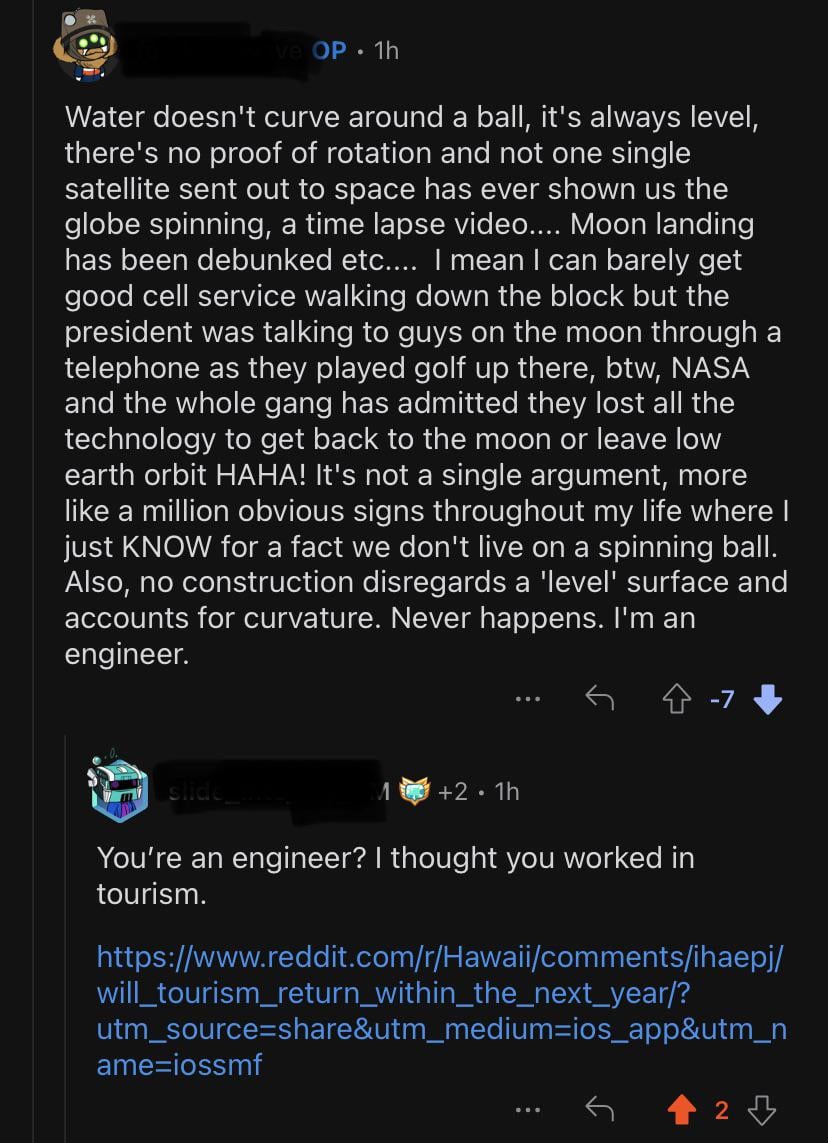Tap the OP comment's 1h timestamp
This screenshot has width=828, height=1143.
(x=386, y=50)
